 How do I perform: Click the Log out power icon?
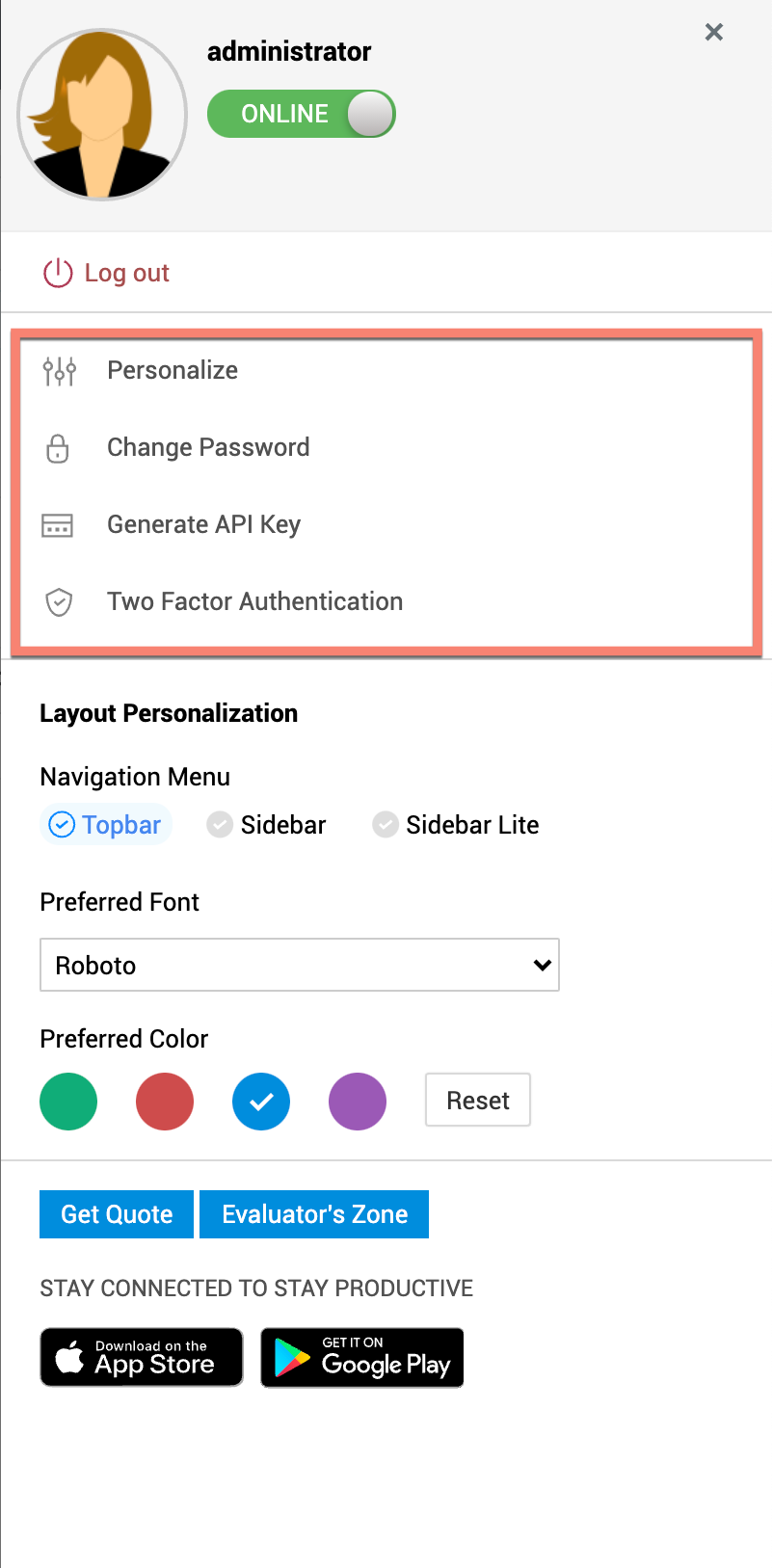click(x=58, y=274)
